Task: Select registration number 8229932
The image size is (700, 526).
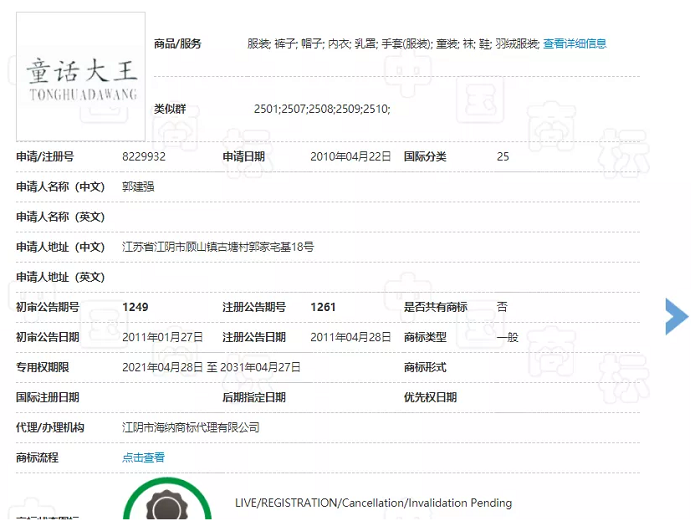Action: tap(144, 157)
